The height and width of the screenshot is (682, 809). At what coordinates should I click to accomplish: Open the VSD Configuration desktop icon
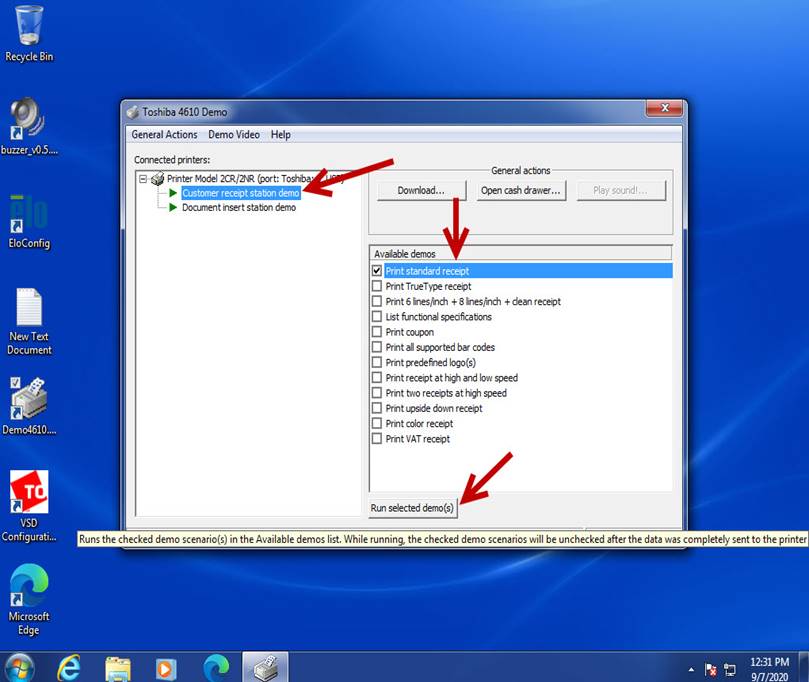[29, 493]
